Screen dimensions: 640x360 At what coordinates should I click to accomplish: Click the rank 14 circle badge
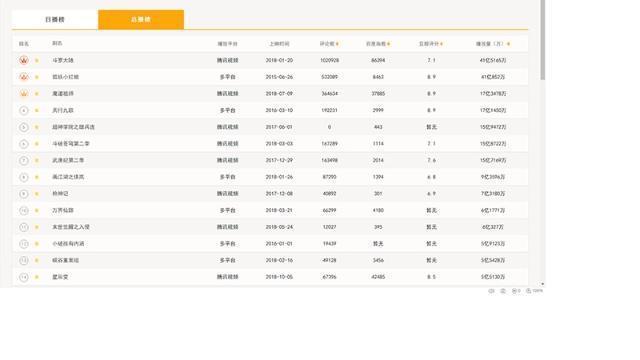coord(24,277)
